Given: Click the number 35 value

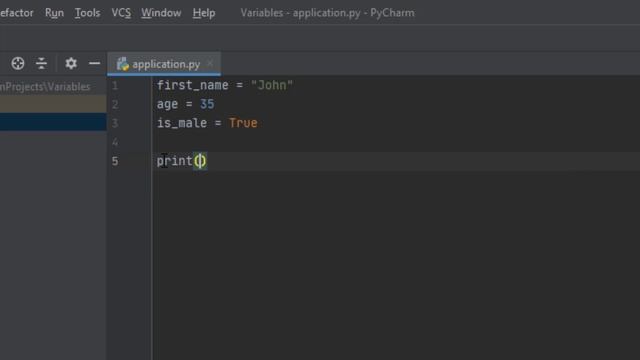Looking at the screenshot, I should (x=207, y=104).
